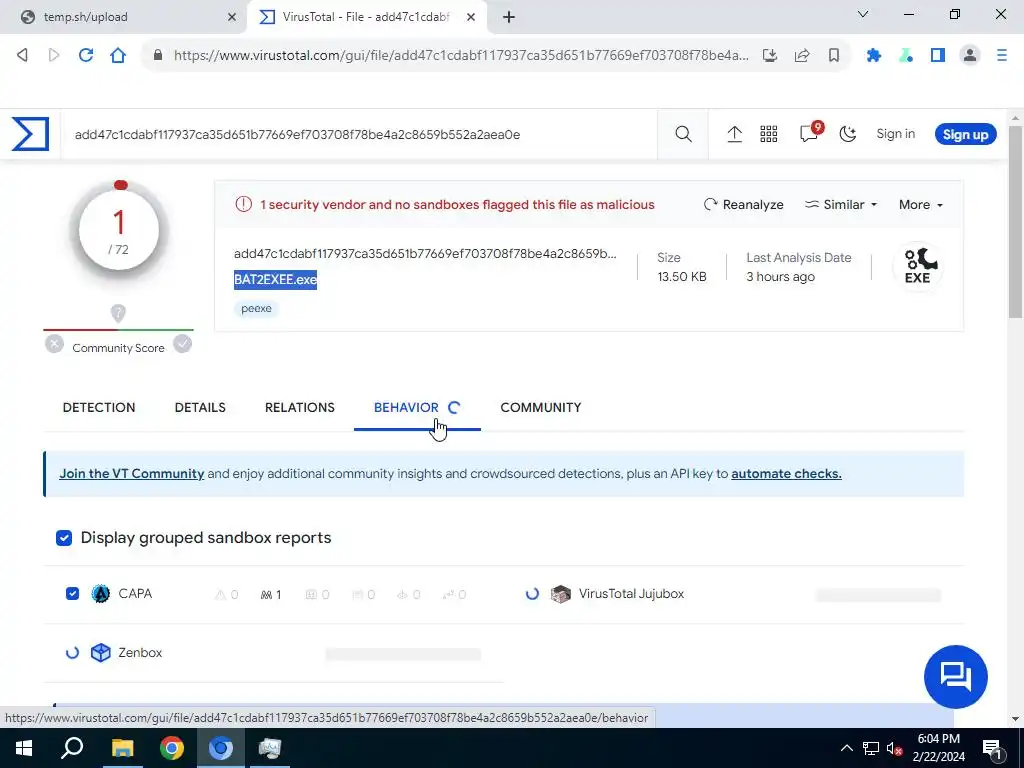Close the VirusTotal browser tab
Screen dimensions: 1024x768
tap(471, 17)
